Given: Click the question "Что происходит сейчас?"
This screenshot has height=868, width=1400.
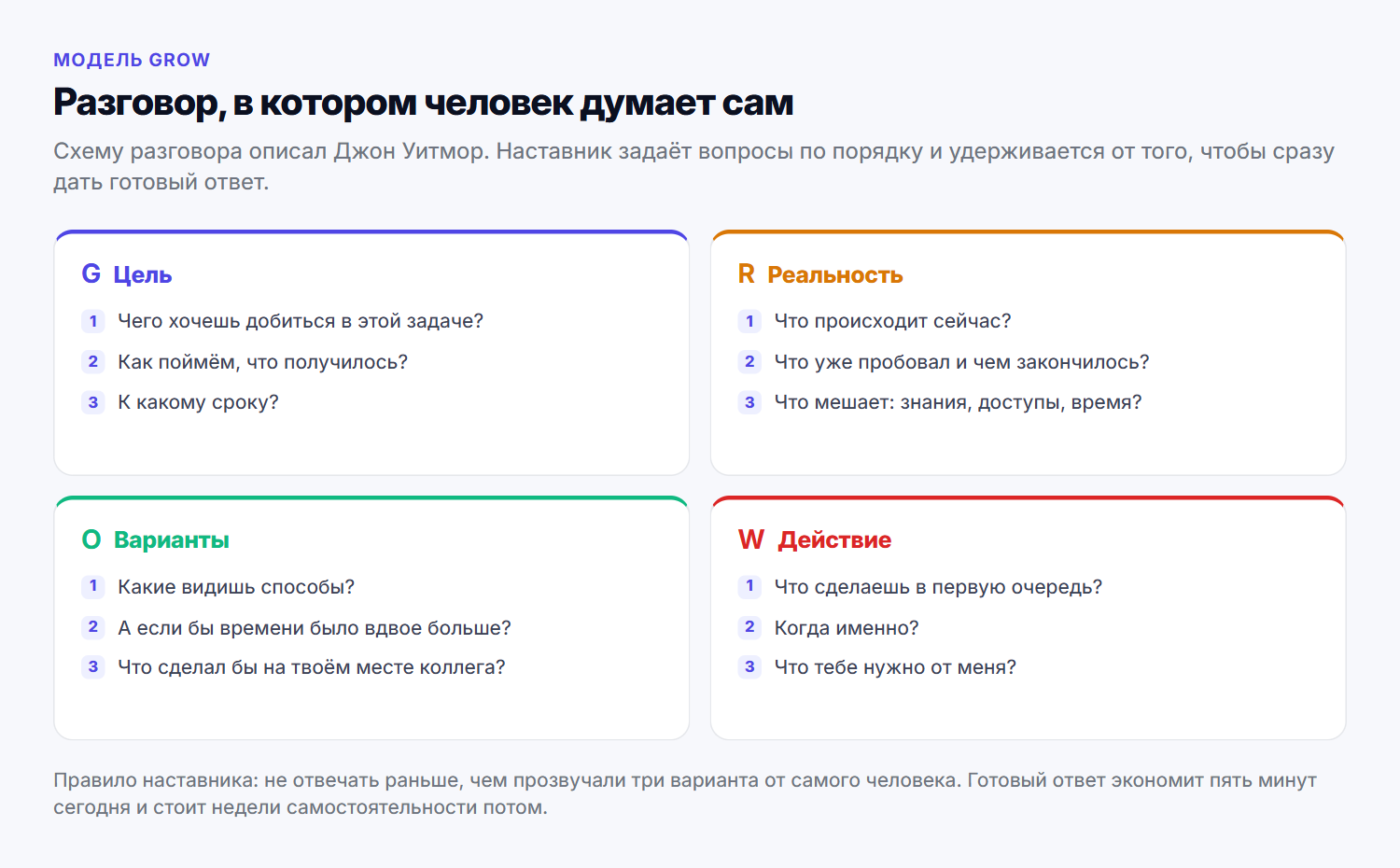Looking at the screenshot, I should [x=892, y=321].
